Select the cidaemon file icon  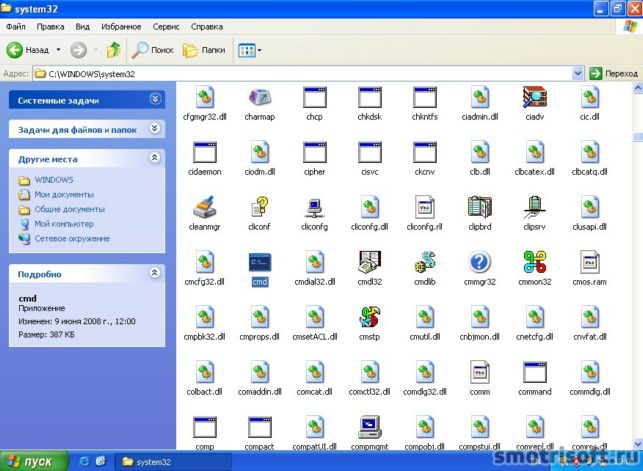pos(204,152)
